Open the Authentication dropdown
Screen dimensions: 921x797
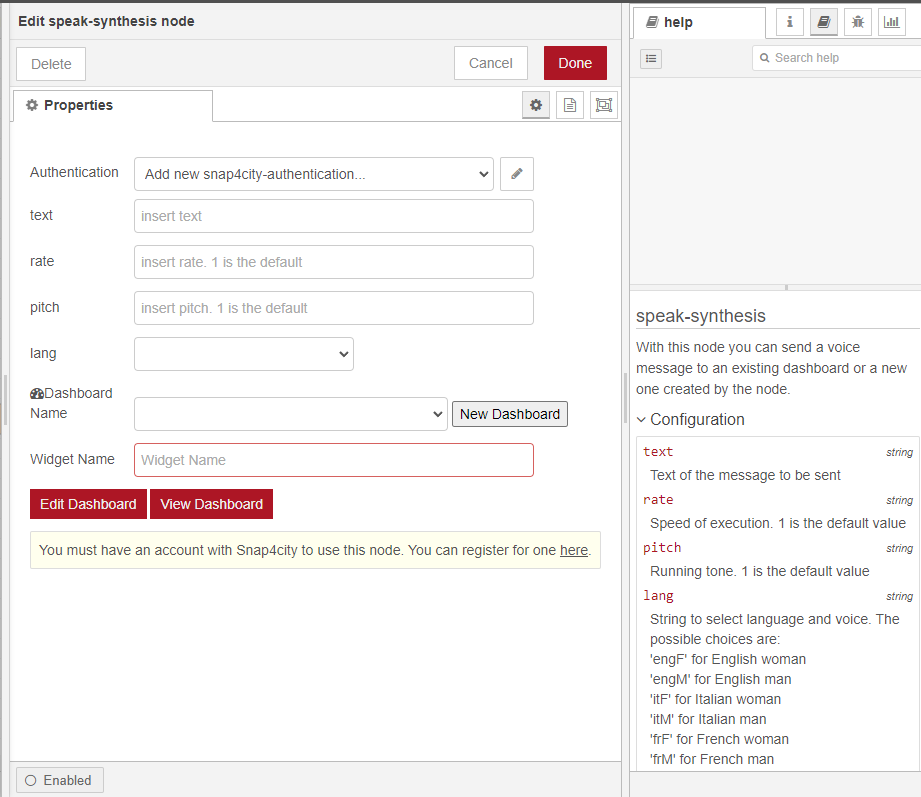[x=314, y=174]
